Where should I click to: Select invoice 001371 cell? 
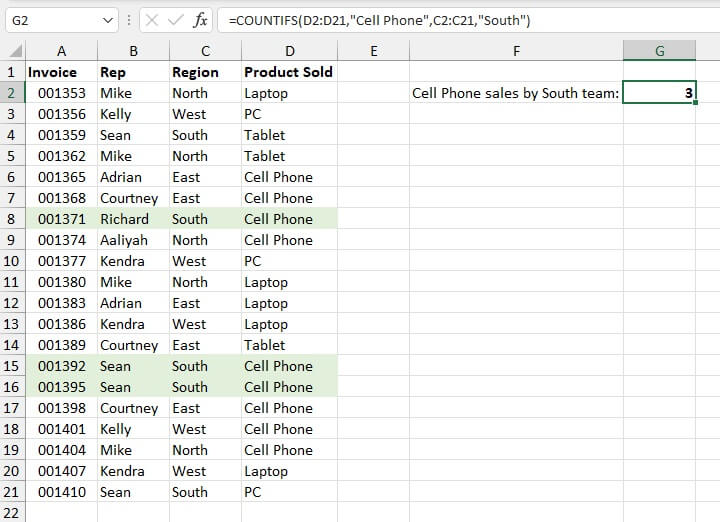coord(61,219)
